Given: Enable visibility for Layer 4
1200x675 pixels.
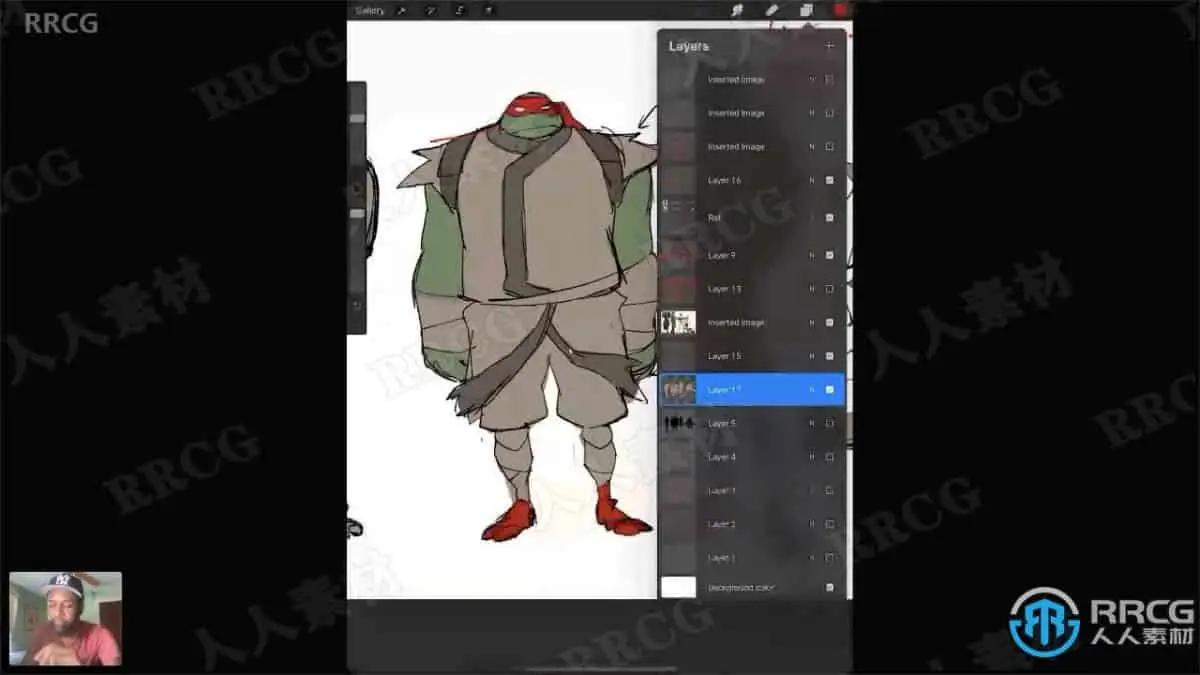Looking at the screenshot, I should coord(829,457).
